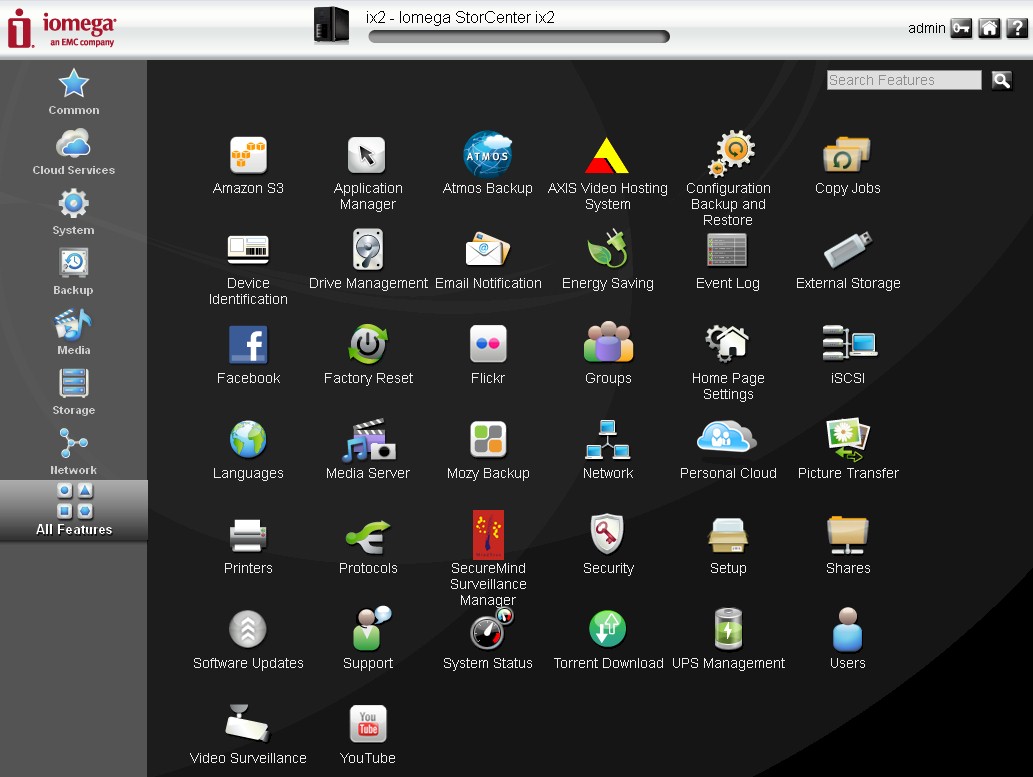Switch to Storage category in sidebar
Viewport: 1033px width, 777px height.
pyautogui.click(x=74, y=391)
